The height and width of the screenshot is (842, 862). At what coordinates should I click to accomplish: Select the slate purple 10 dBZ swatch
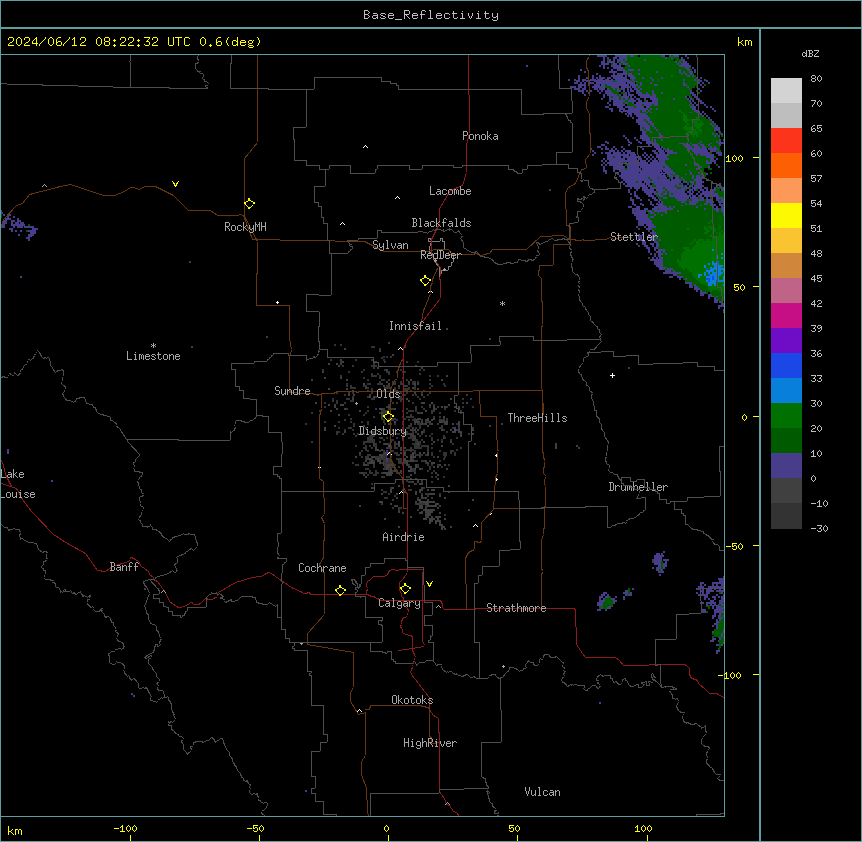pyautogui.click(x=786, y=466)
